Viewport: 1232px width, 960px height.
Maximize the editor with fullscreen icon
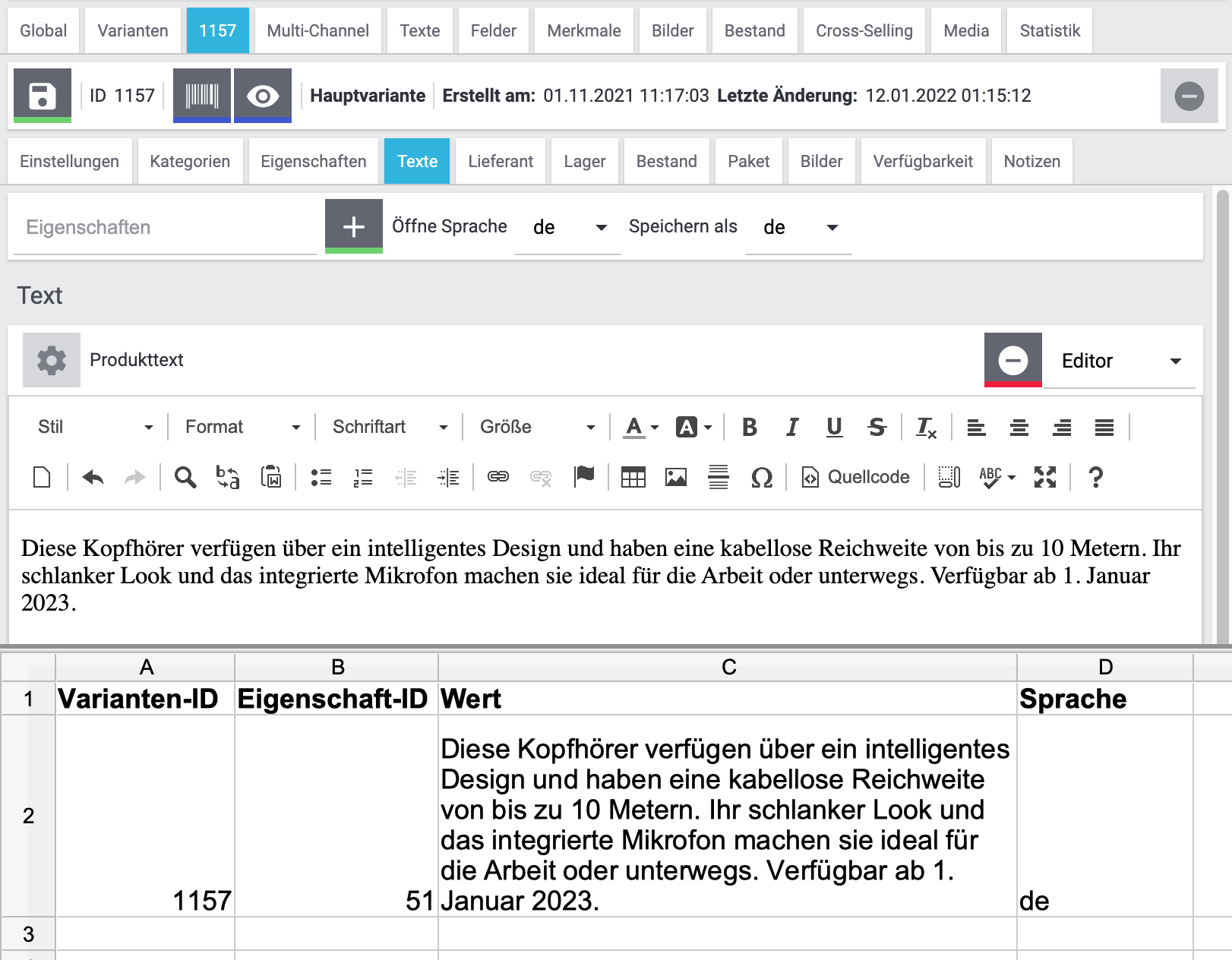point(1045,477)
